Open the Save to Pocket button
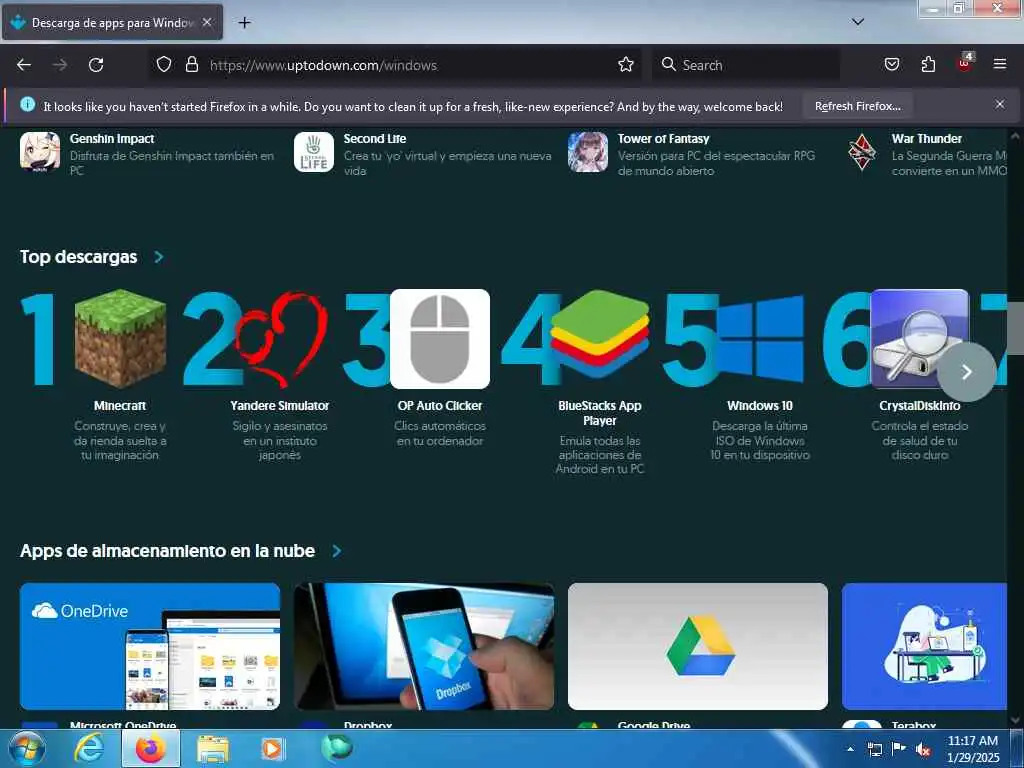This screenshot has width=1024, height=768. coord(891,65)
